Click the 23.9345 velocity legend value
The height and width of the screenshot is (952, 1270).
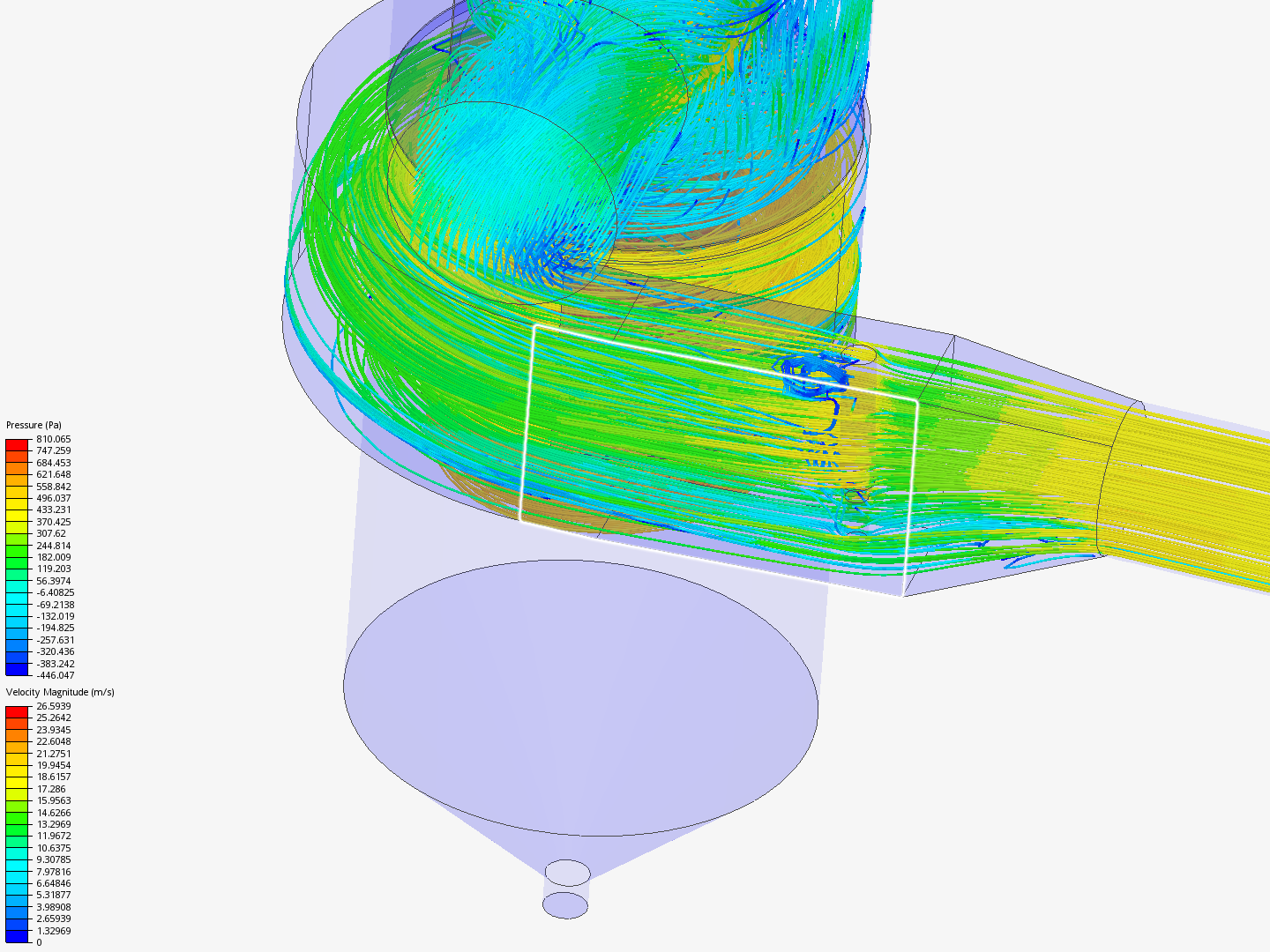pos(54,730)
